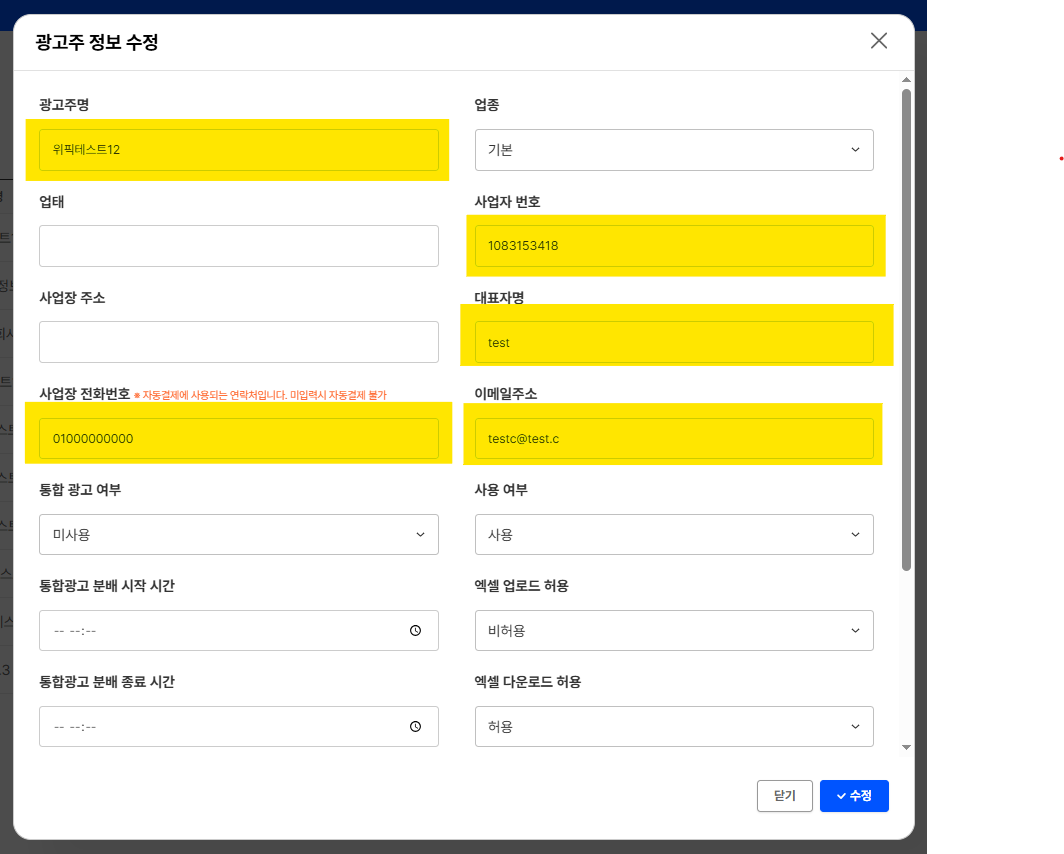Select the 대표자명 field containing test
Image resolution: width=1064 pixels, height=854 pixels.
[674, 342]
